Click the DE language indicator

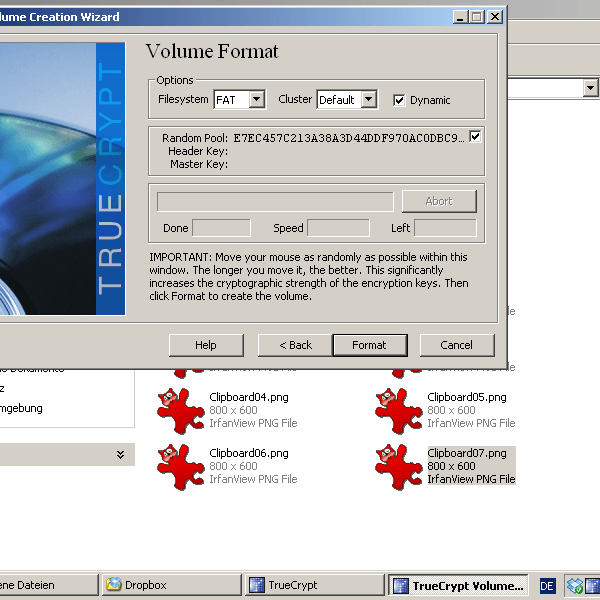(x=547, y=586)
